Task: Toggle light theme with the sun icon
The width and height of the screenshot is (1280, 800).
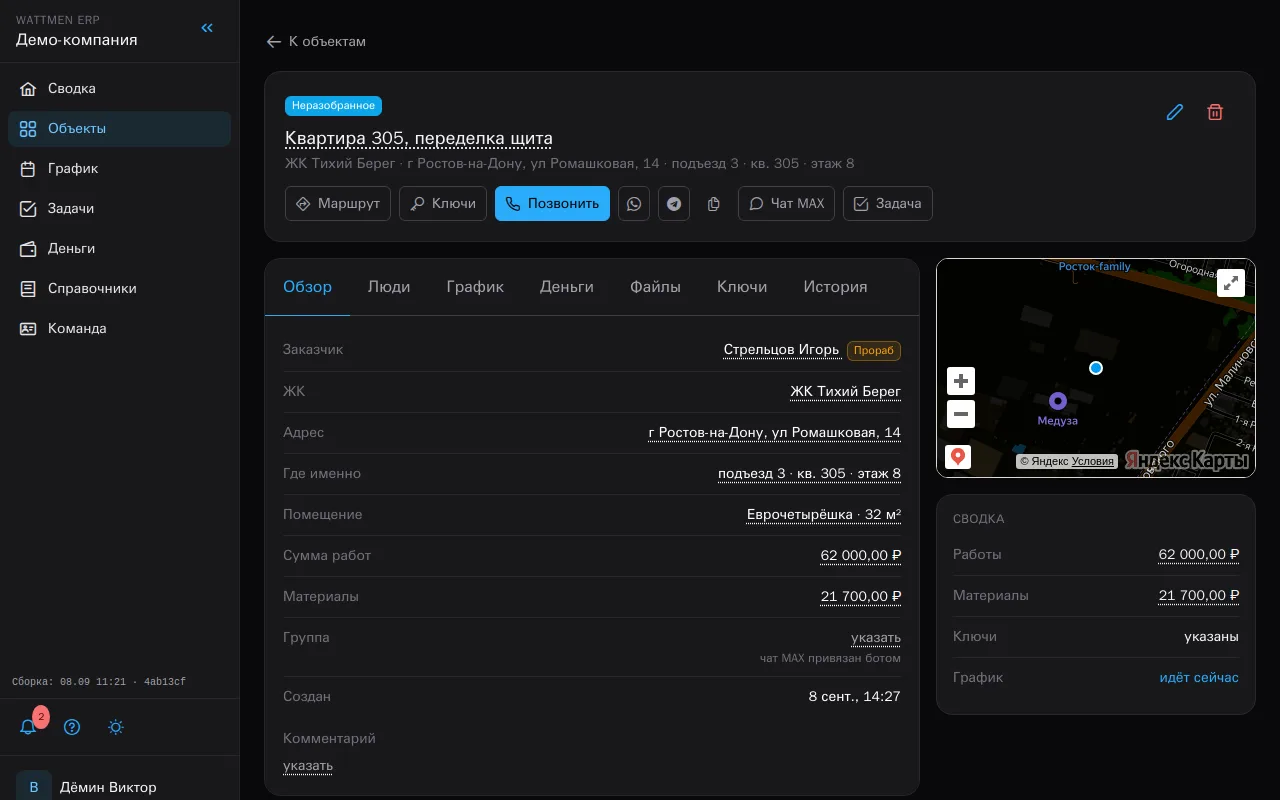Action: pyautogui.click(x=116, y=727)
